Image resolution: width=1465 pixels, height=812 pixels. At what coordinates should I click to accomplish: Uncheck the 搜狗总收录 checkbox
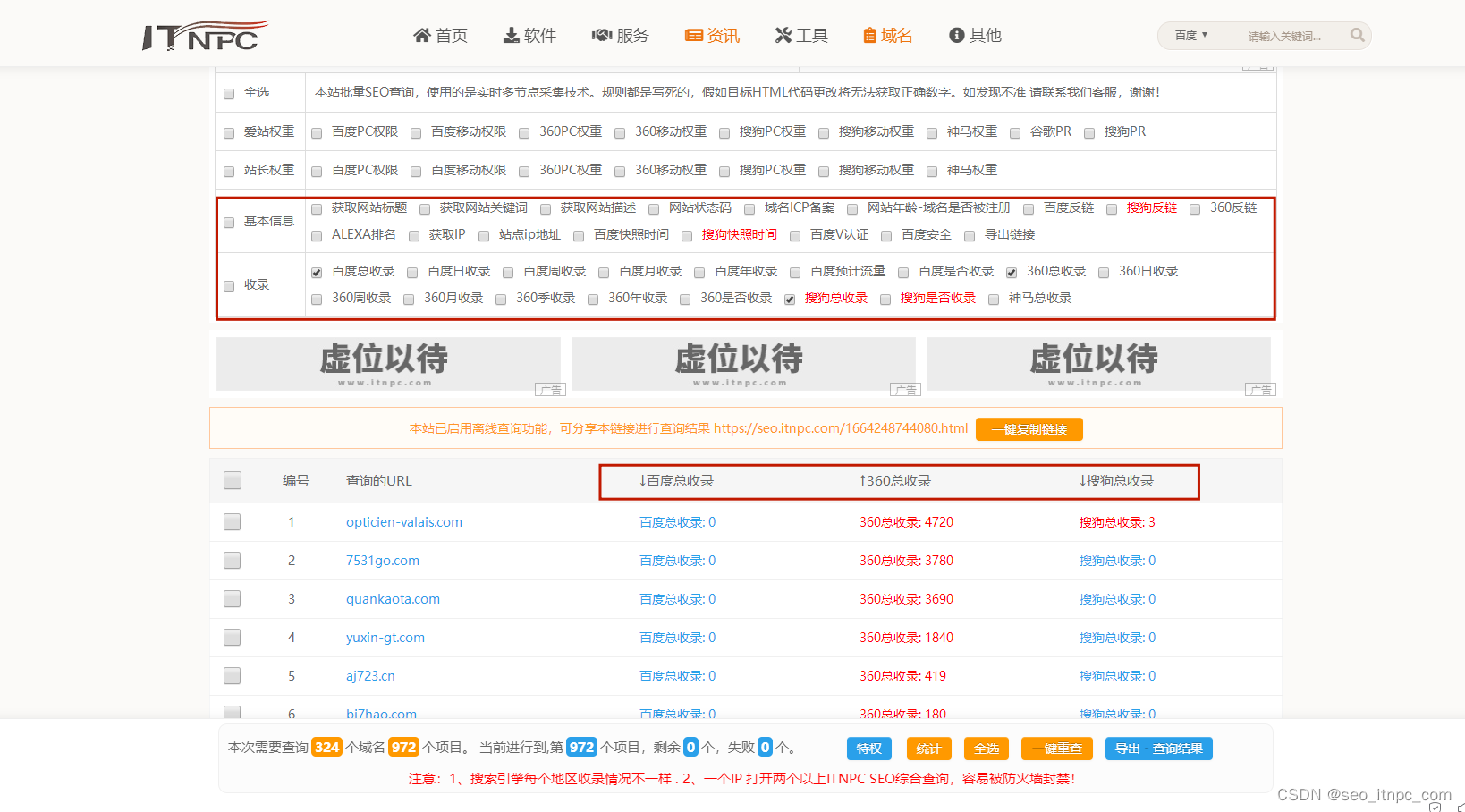point(790,300)
